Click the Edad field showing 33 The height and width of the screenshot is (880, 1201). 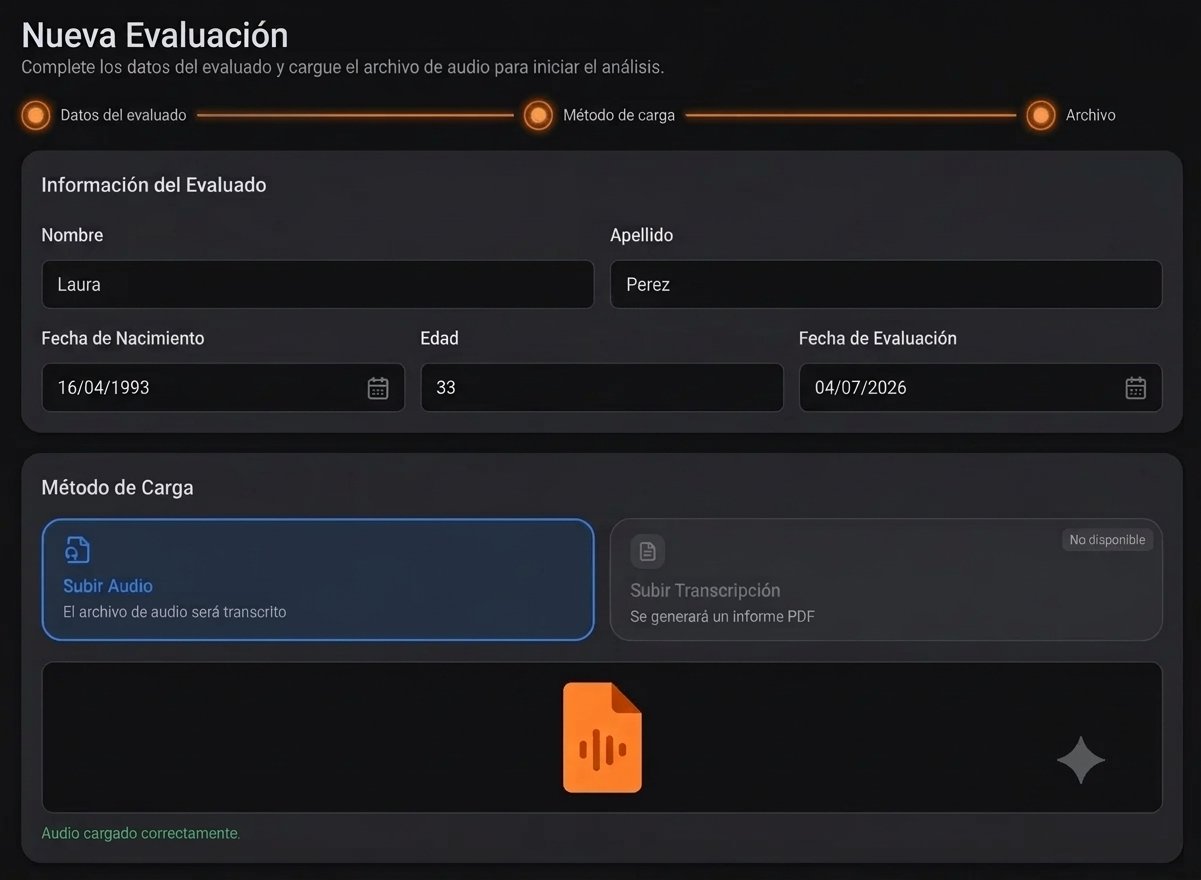[602, 387]
